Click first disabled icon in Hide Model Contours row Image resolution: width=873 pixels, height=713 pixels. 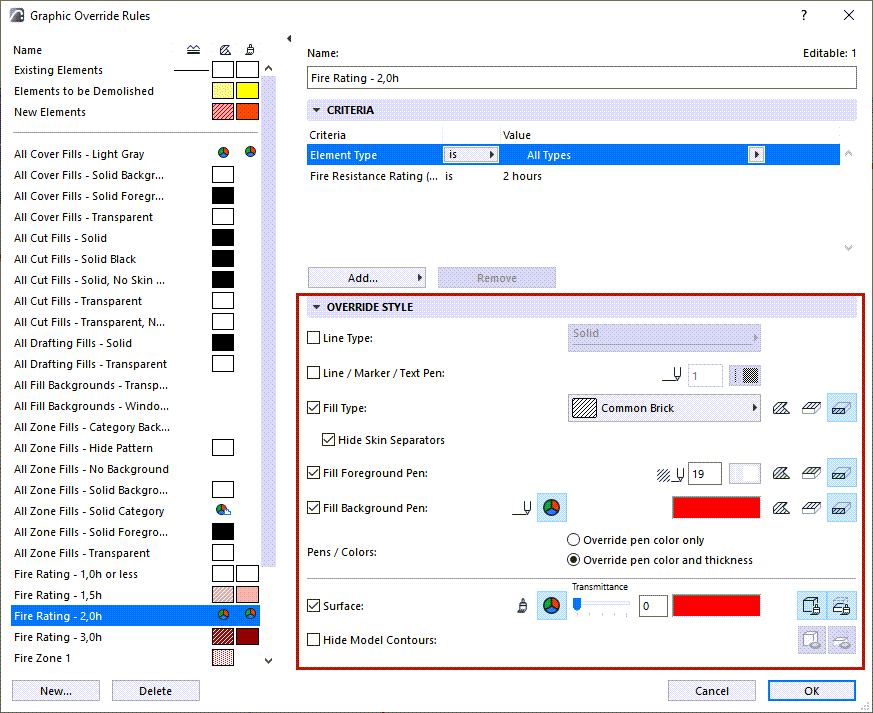tap(812, 640)
